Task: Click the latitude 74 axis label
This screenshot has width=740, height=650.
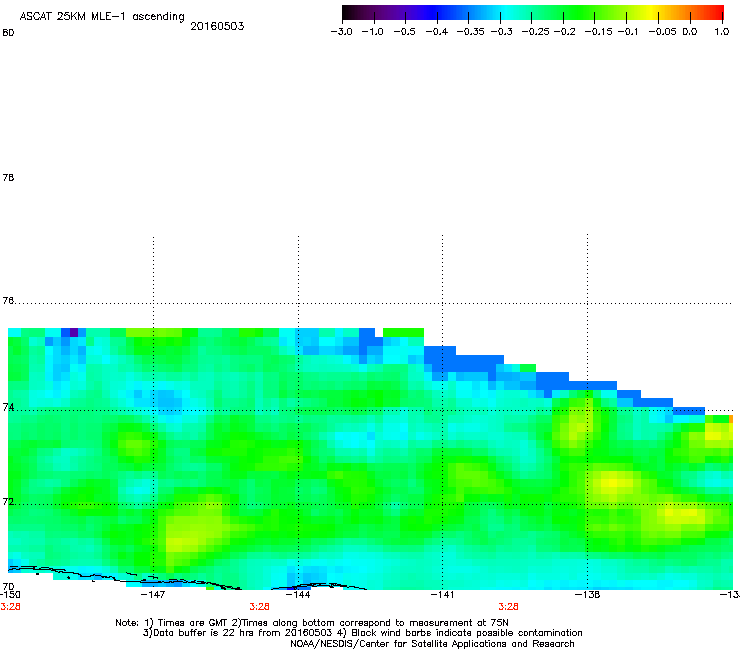Action: (x=8, y=407)
